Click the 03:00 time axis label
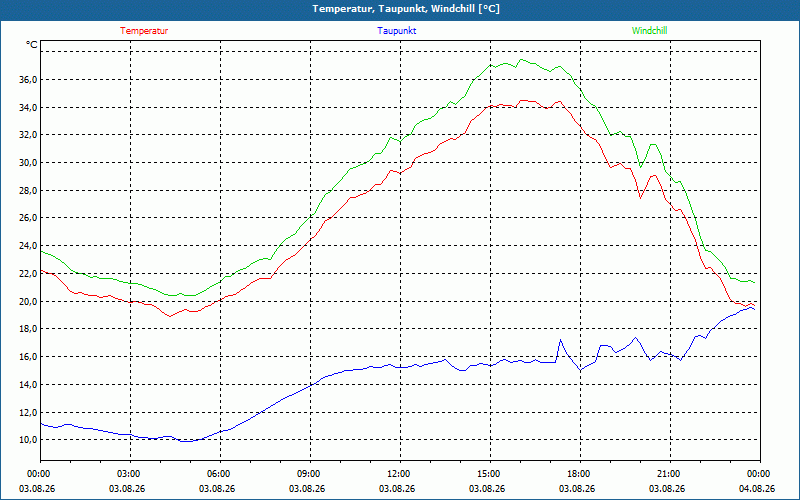This screenshot has height=500, width=800. (x=130, y=474)
